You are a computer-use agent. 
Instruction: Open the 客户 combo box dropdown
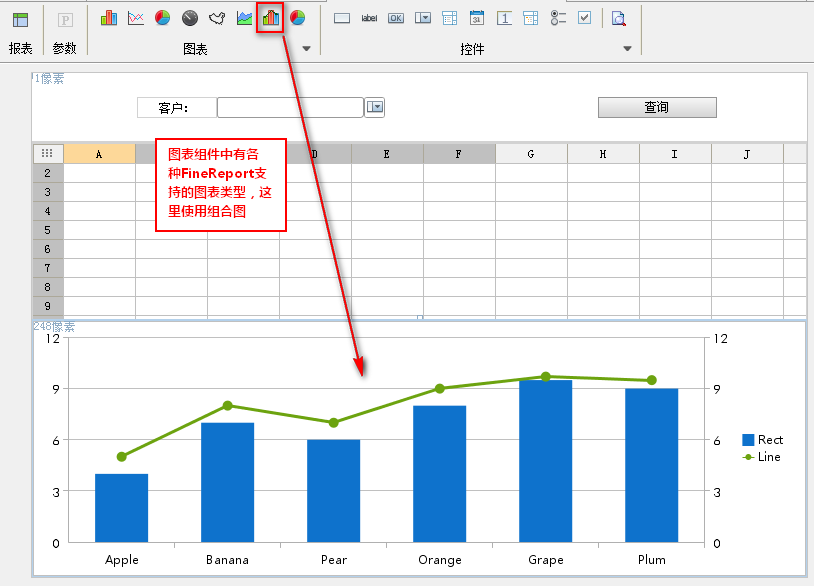(x=374, y=107)
